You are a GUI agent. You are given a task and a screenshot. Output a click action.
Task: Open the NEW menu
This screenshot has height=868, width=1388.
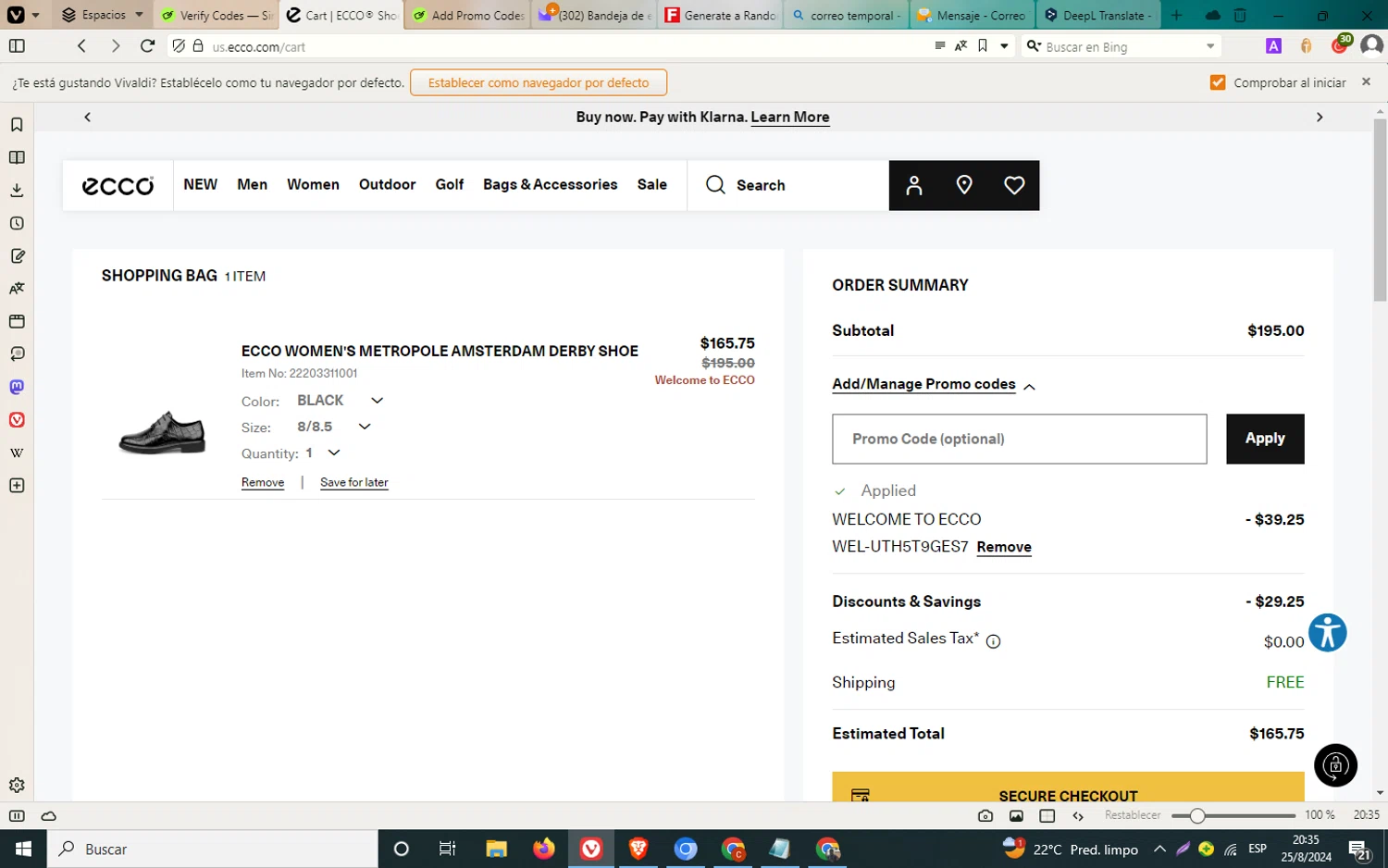coord(200,184)
